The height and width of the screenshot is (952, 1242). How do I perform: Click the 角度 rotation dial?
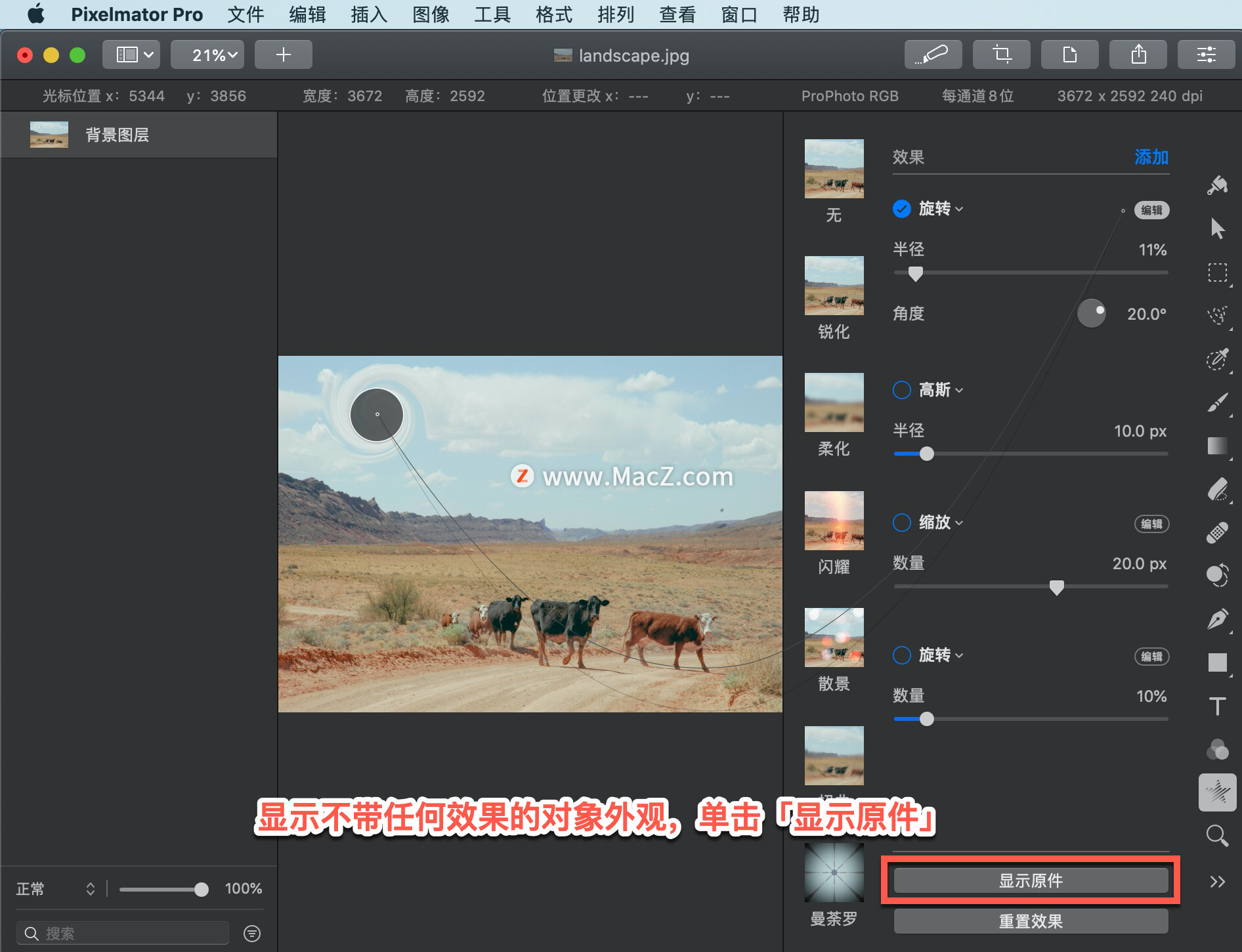click(x=1091, y=313)
